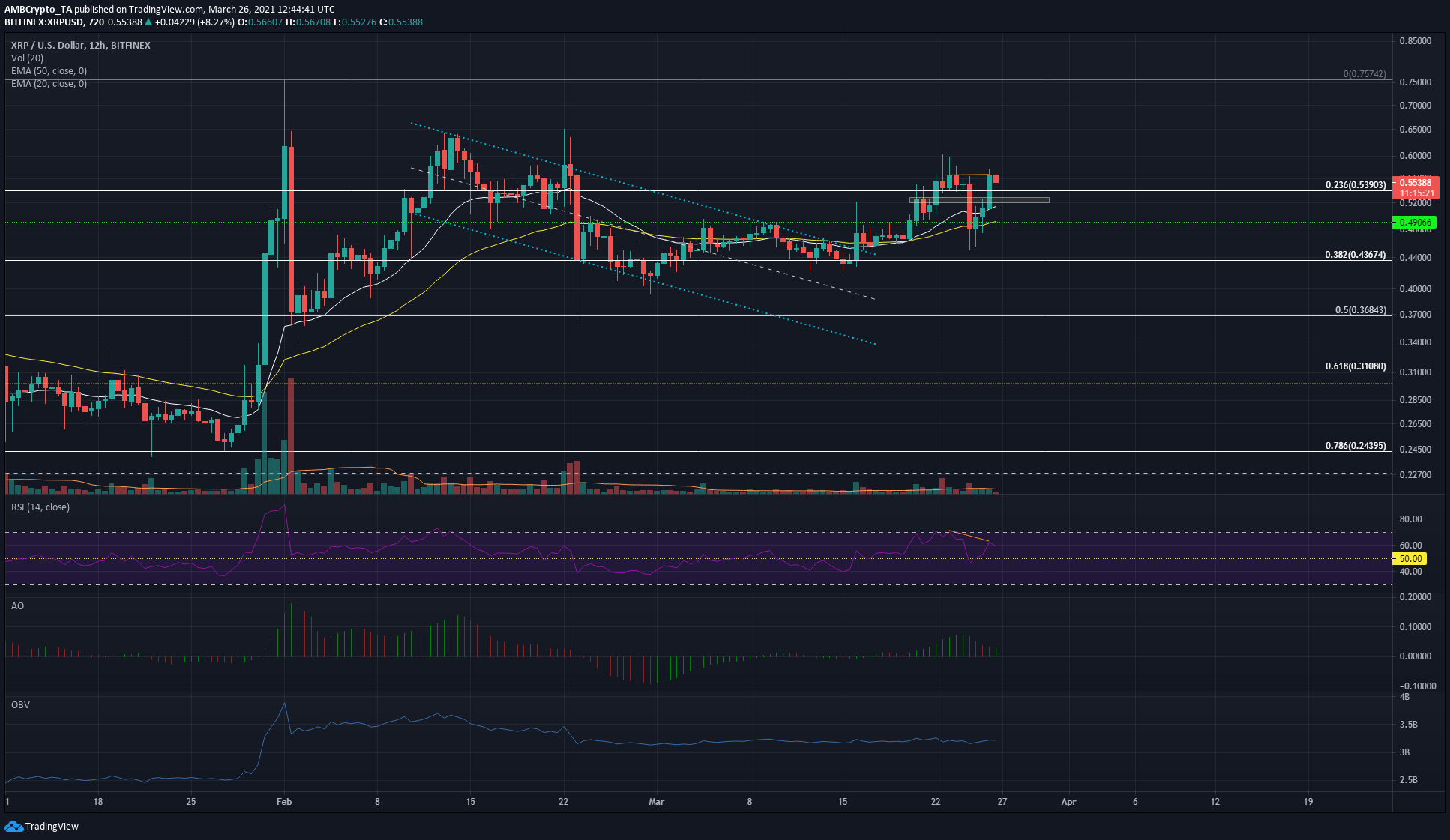
Task: Click the XRP / U.S. Dollar symbol title
Action: (81, 45)
